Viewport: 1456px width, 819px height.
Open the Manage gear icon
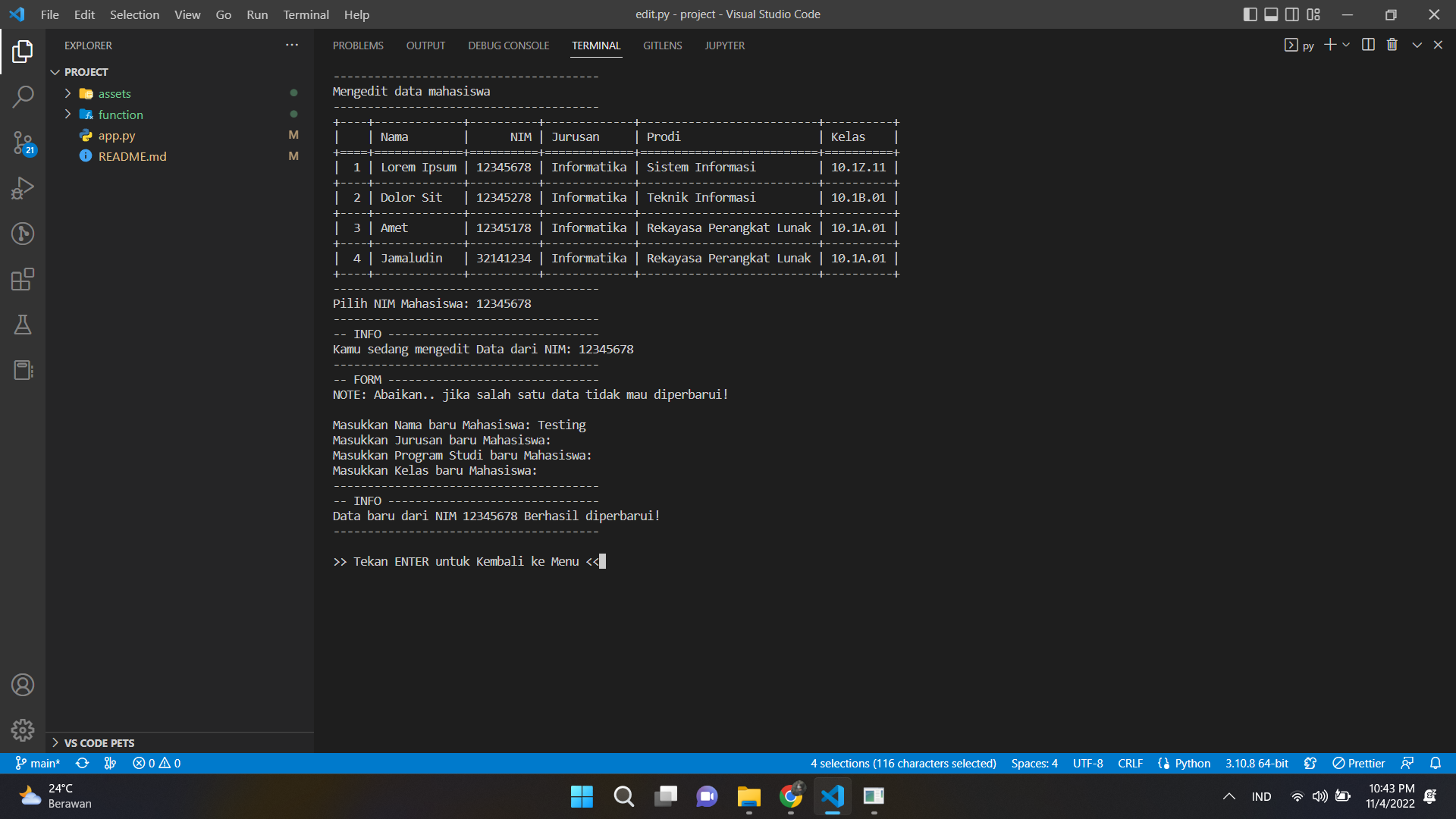point(23,730)
